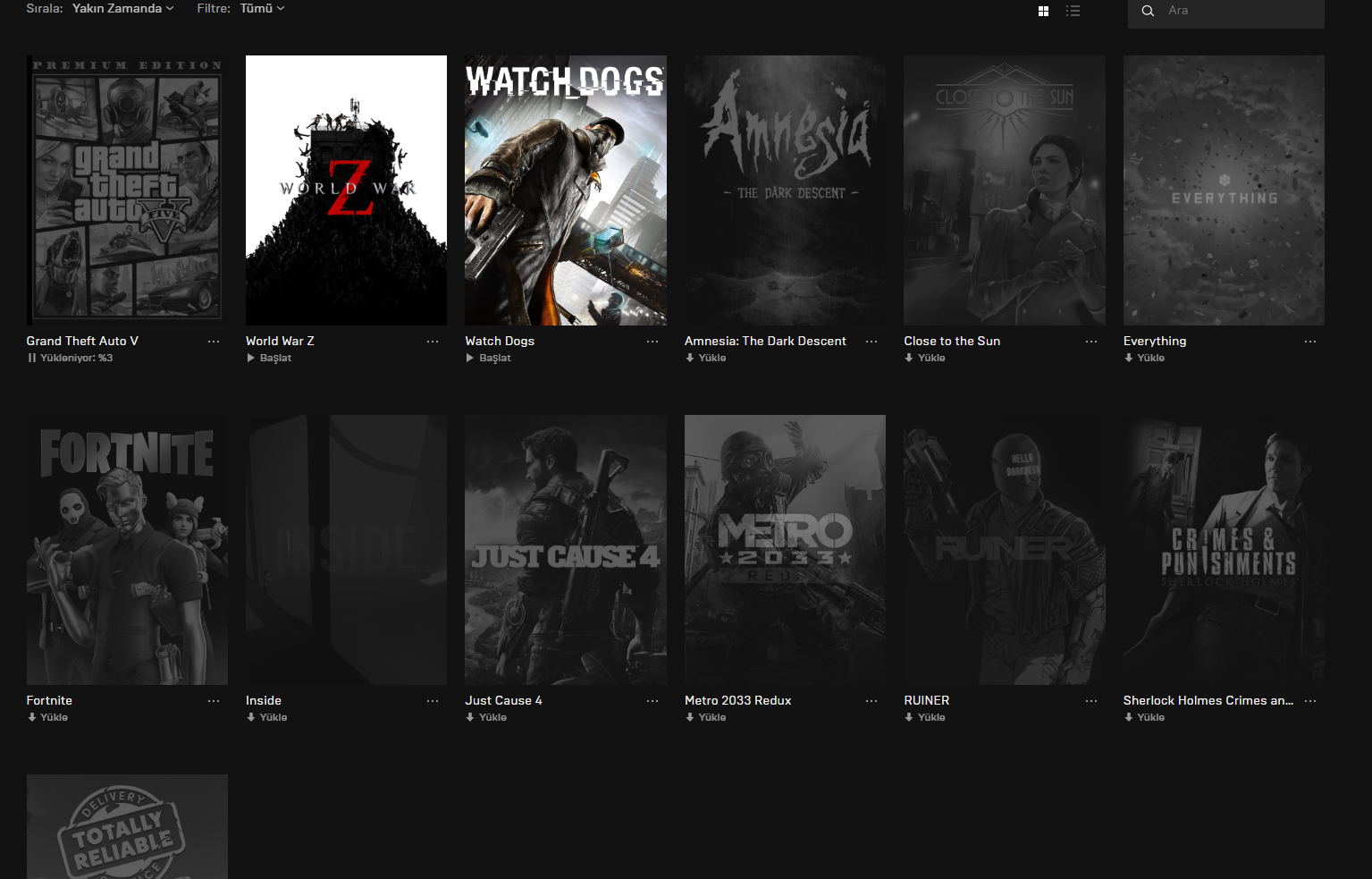Click download icon for Close to the Sun

[909, 358]
